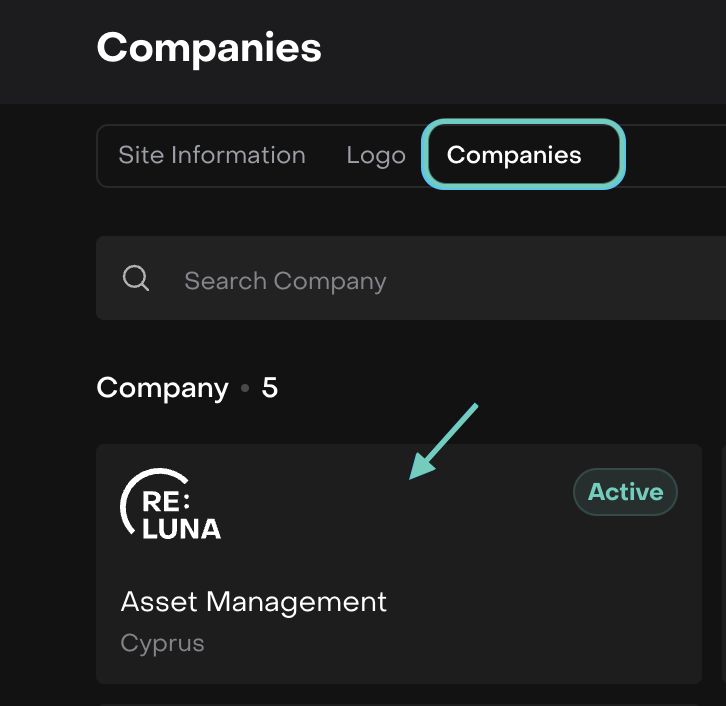The height and width of the screenshot is (706, 726).
Task: Click the magnifier search icon
Action: click(x=136, y=278)
